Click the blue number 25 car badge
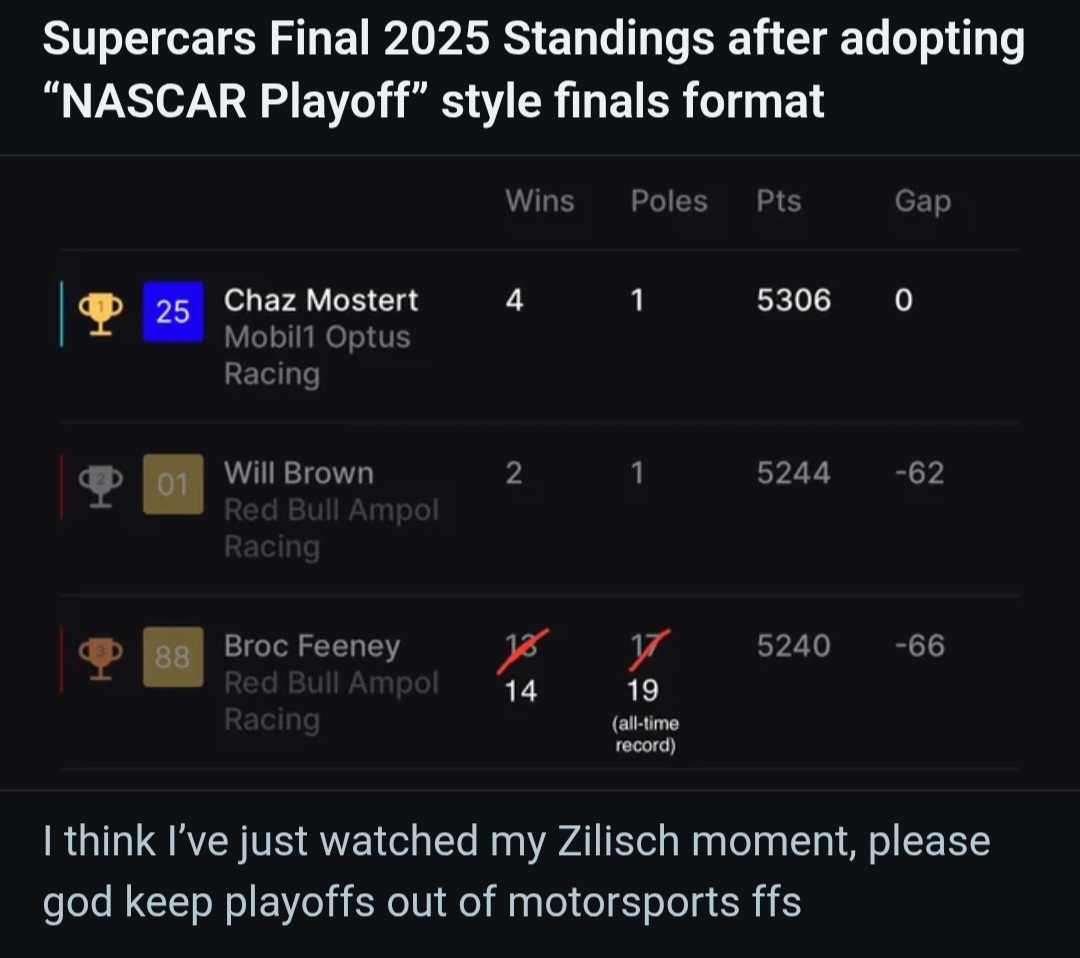Screen dimensions: 1080x958 (173, 312)
